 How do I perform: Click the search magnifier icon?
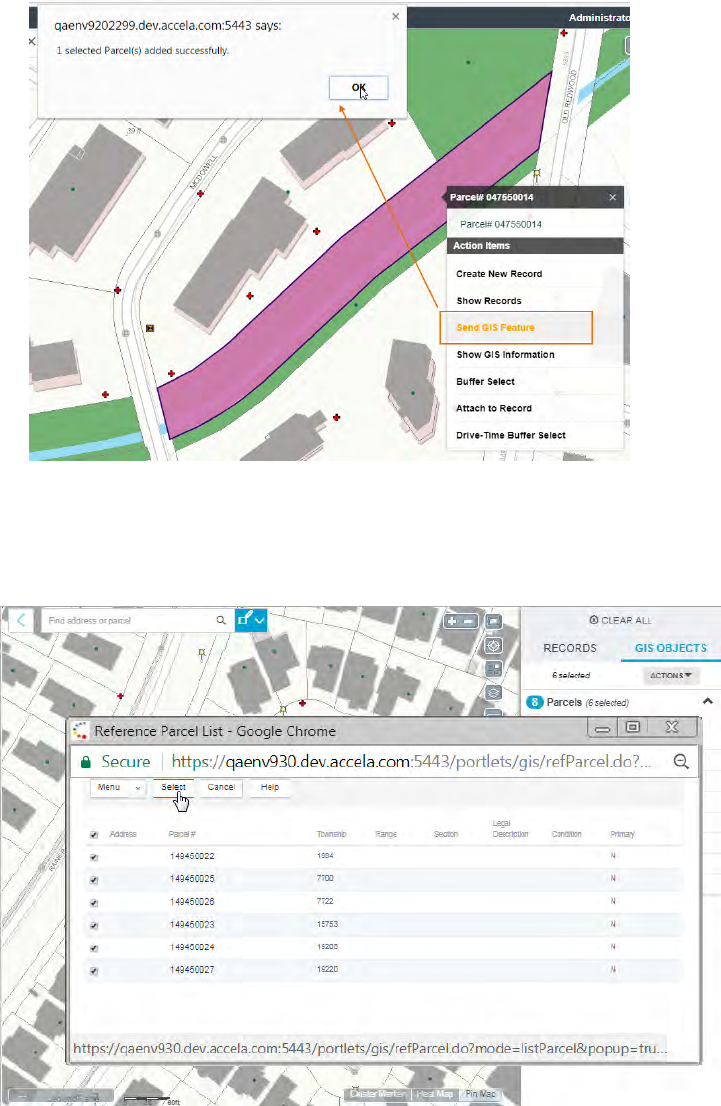tap(221, 620)
